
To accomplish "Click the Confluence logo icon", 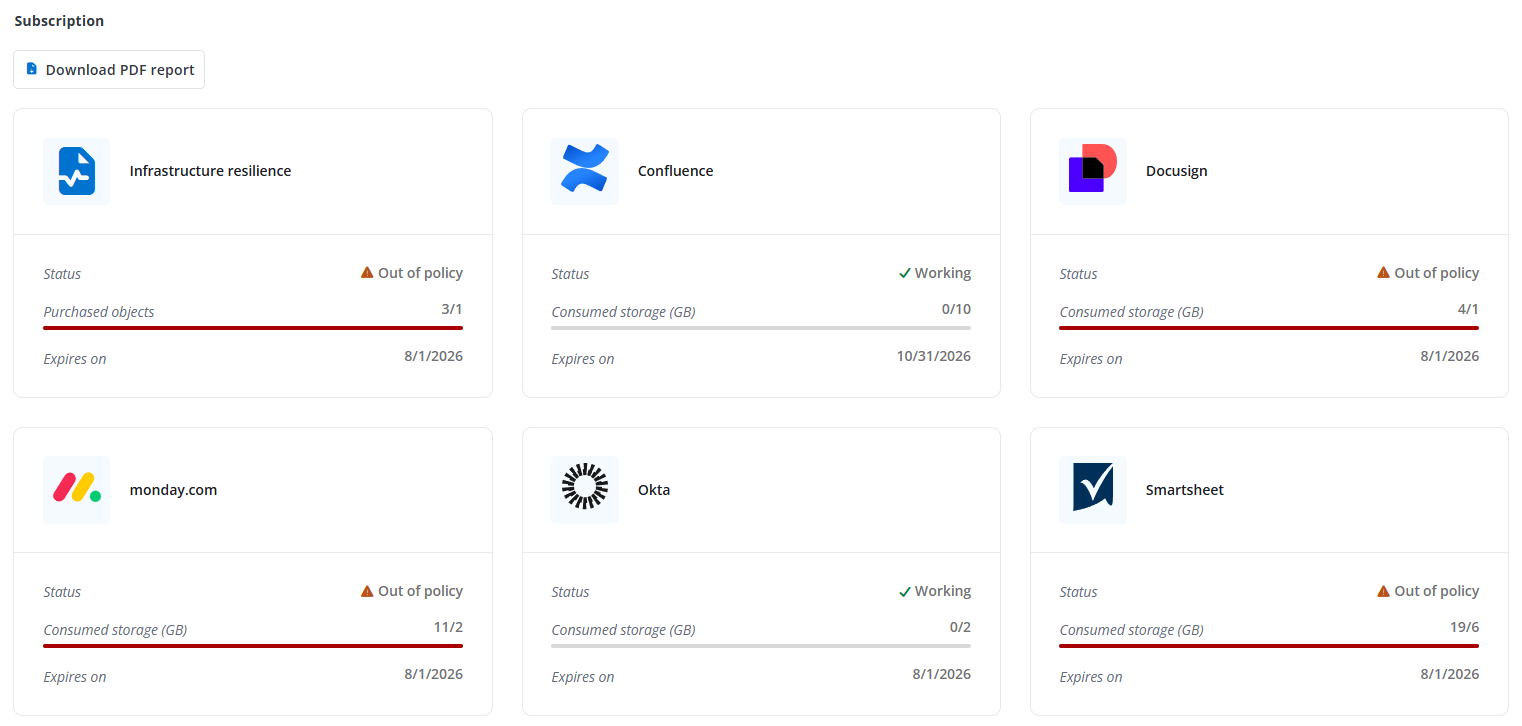I will point(584,171).
